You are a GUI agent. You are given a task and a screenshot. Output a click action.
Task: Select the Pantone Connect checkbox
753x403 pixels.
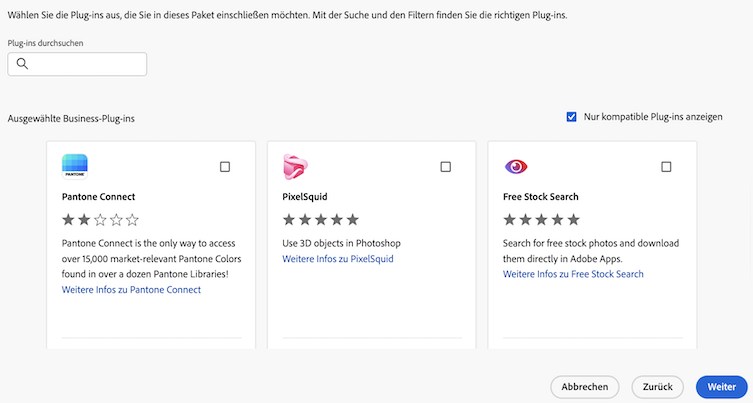click(x=225, y=167)
